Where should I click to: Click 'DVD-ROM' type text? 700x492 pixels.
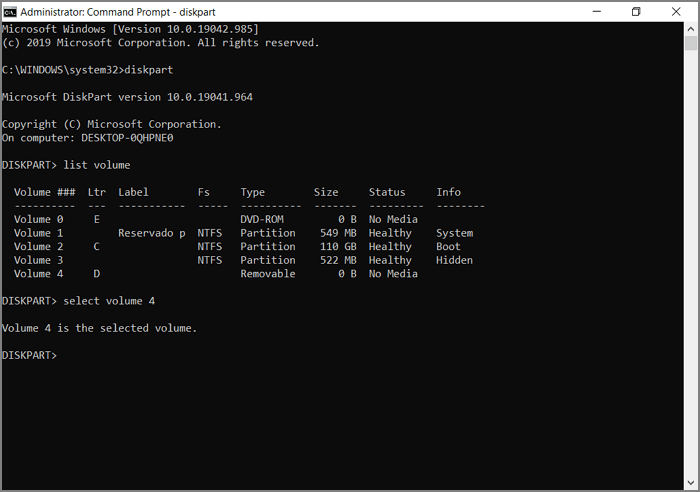[262, 219]
